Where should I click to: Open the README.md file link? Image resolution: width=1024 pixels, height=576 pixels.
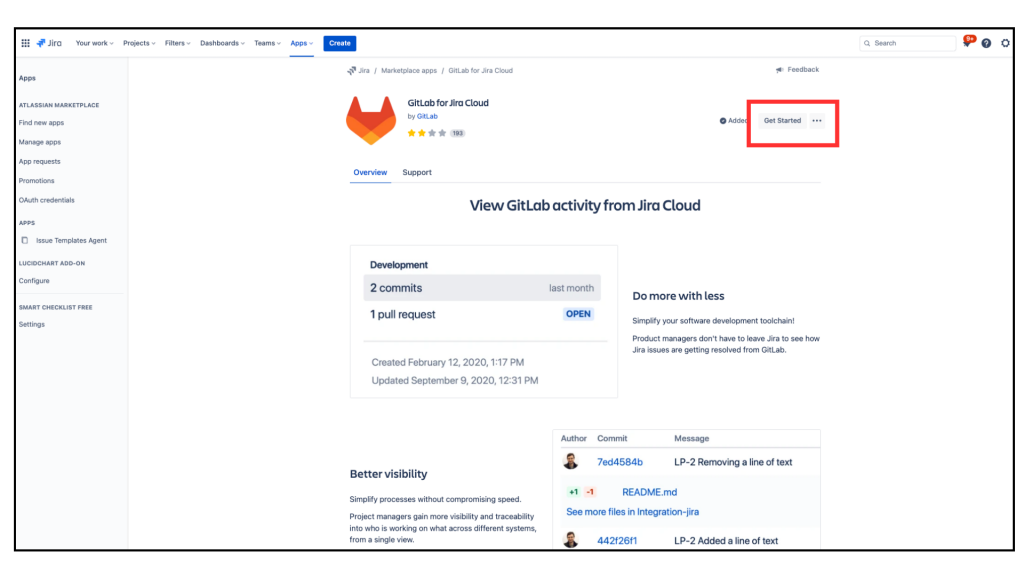click(649, 492)
